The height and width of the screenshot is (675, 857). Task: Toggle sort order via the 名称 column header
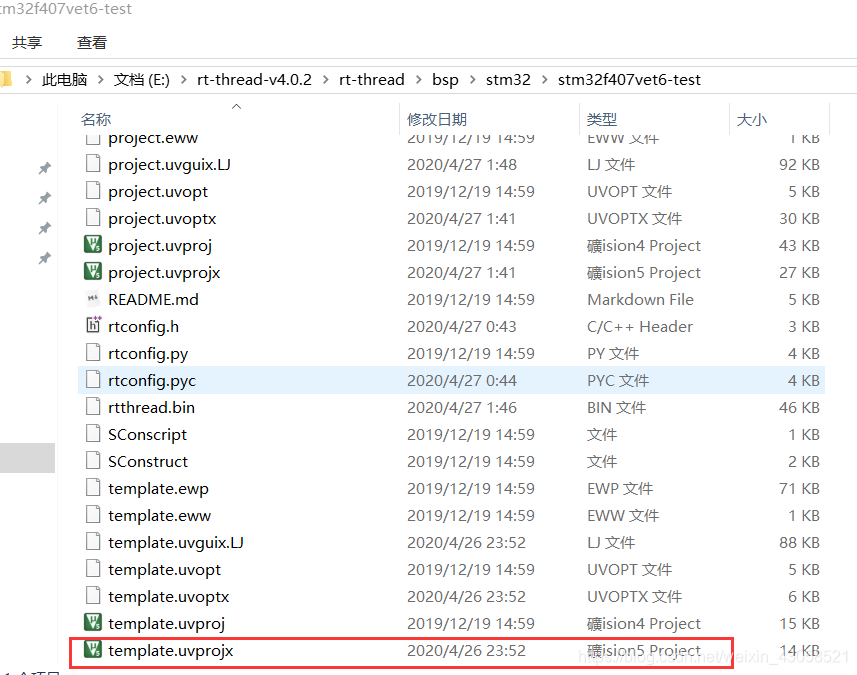point(96,119)
